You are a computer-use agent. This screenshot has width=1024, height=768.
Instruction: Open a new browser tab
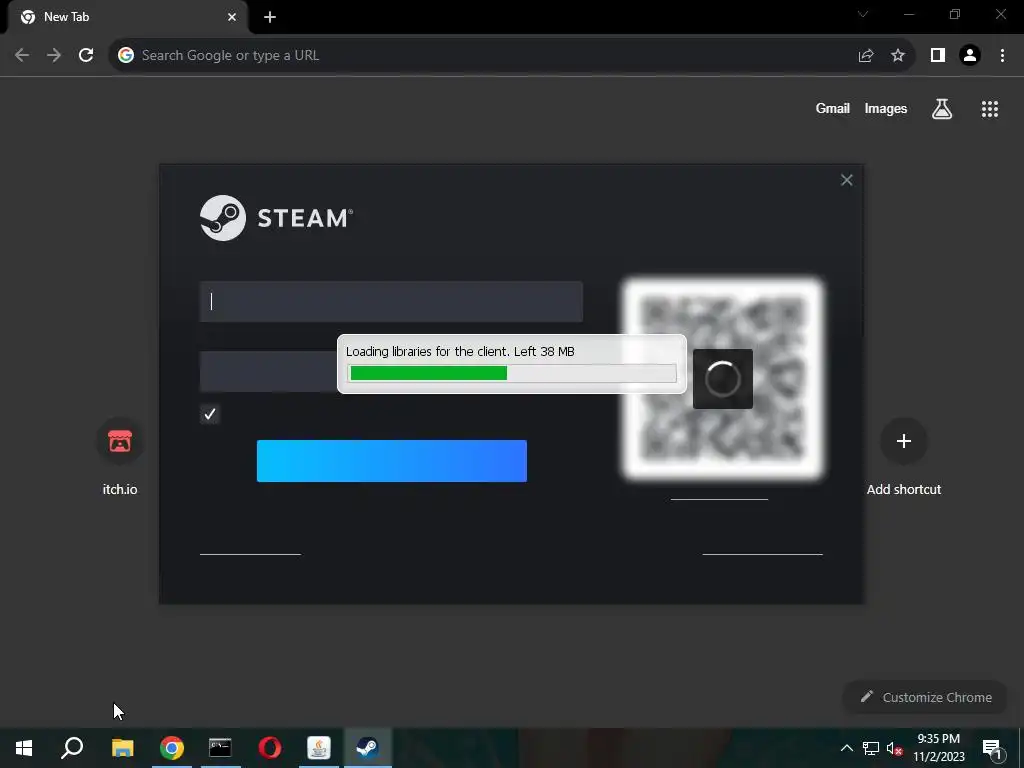coord(270,17)
